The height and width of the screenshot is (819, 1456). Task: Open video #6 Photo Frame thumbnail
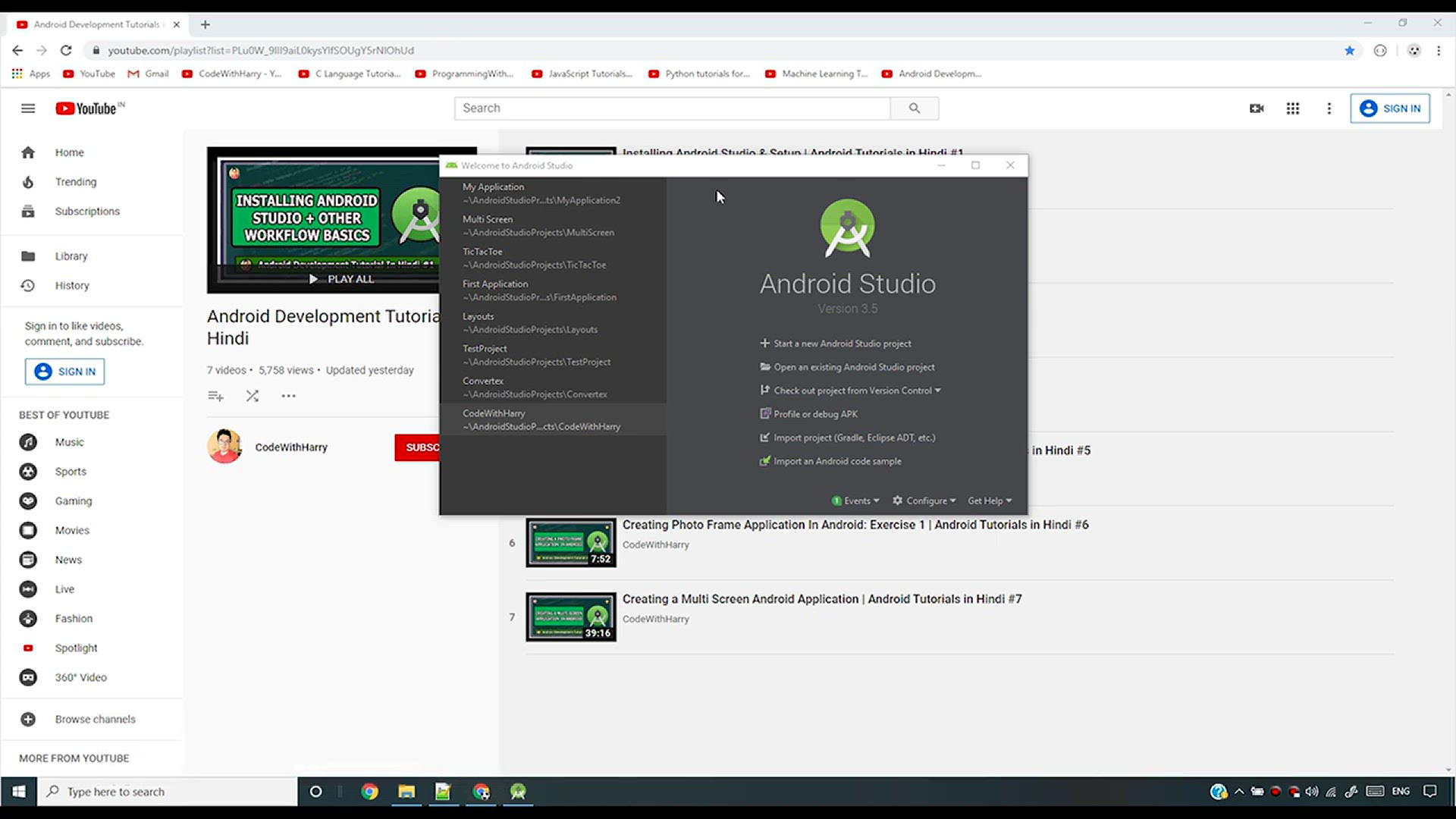(x=571, y=543)
